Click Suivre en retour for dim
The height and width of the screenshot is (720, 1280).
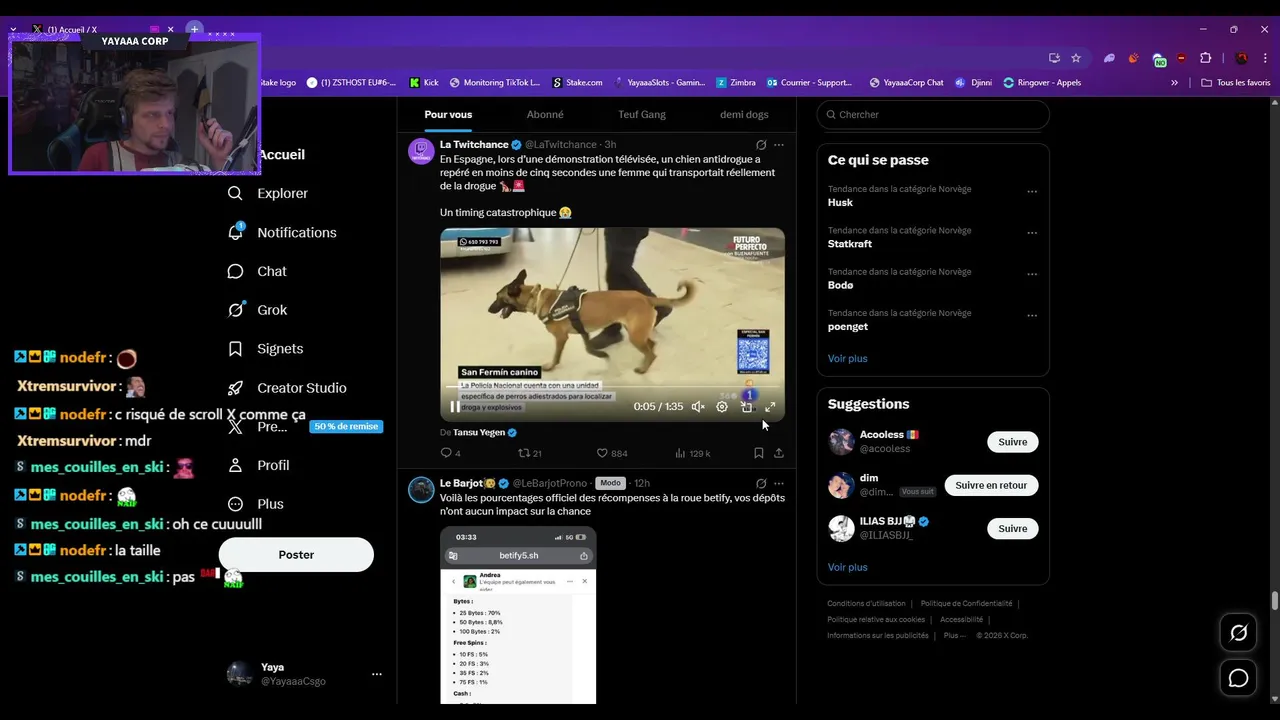(991, 485)
